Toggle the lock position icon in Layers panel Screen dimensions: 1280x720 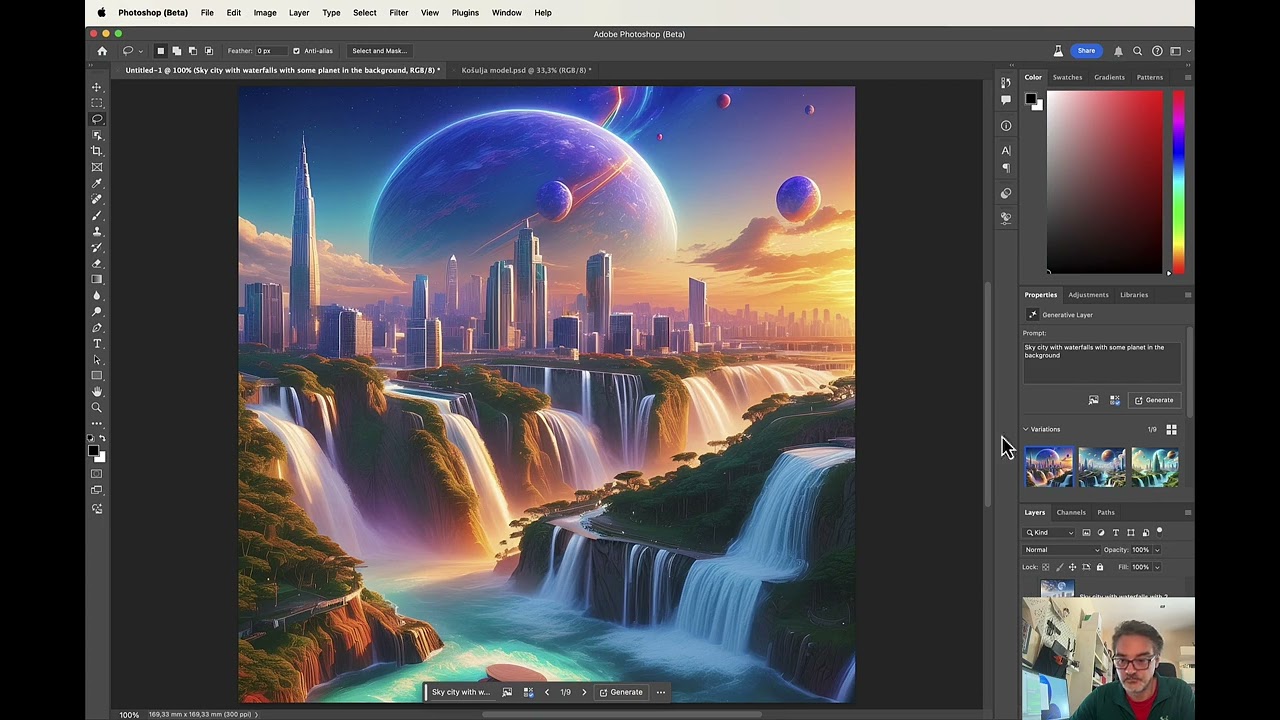coord(1072,567)
